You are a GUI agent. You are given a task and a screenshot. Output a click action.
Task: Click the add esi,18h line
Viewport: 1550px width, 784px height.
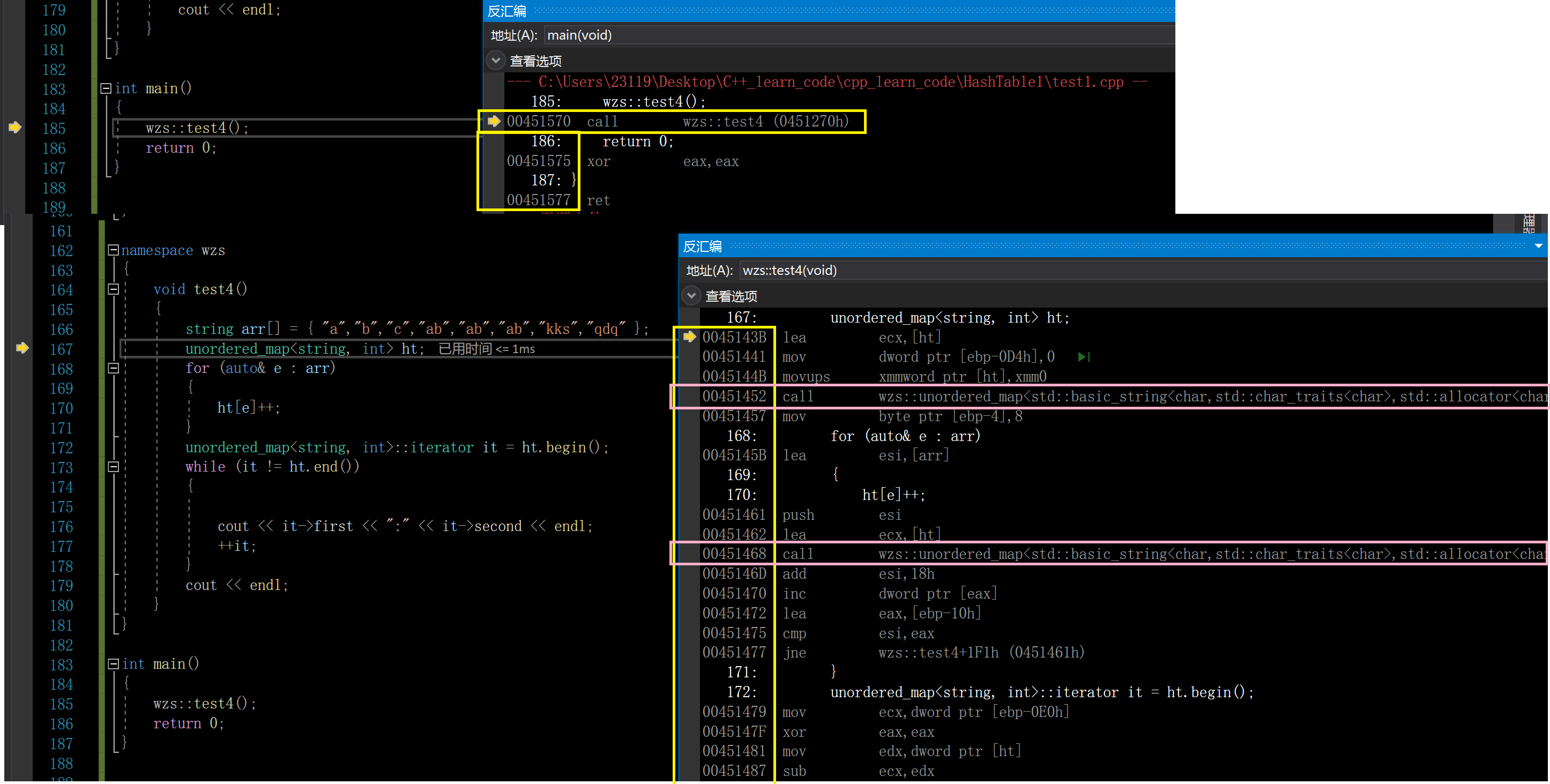pyautogui.click(x=818, y=574)
